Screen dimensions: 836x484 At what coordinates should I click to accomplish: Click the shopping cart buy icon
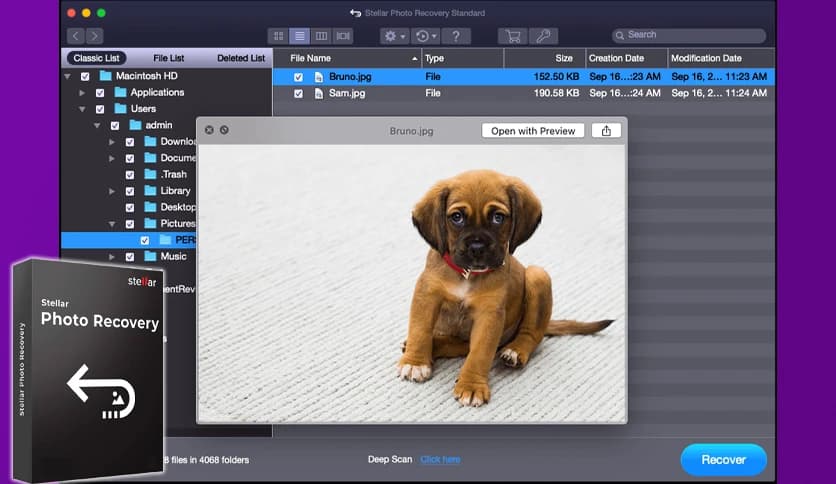[513, 36]
